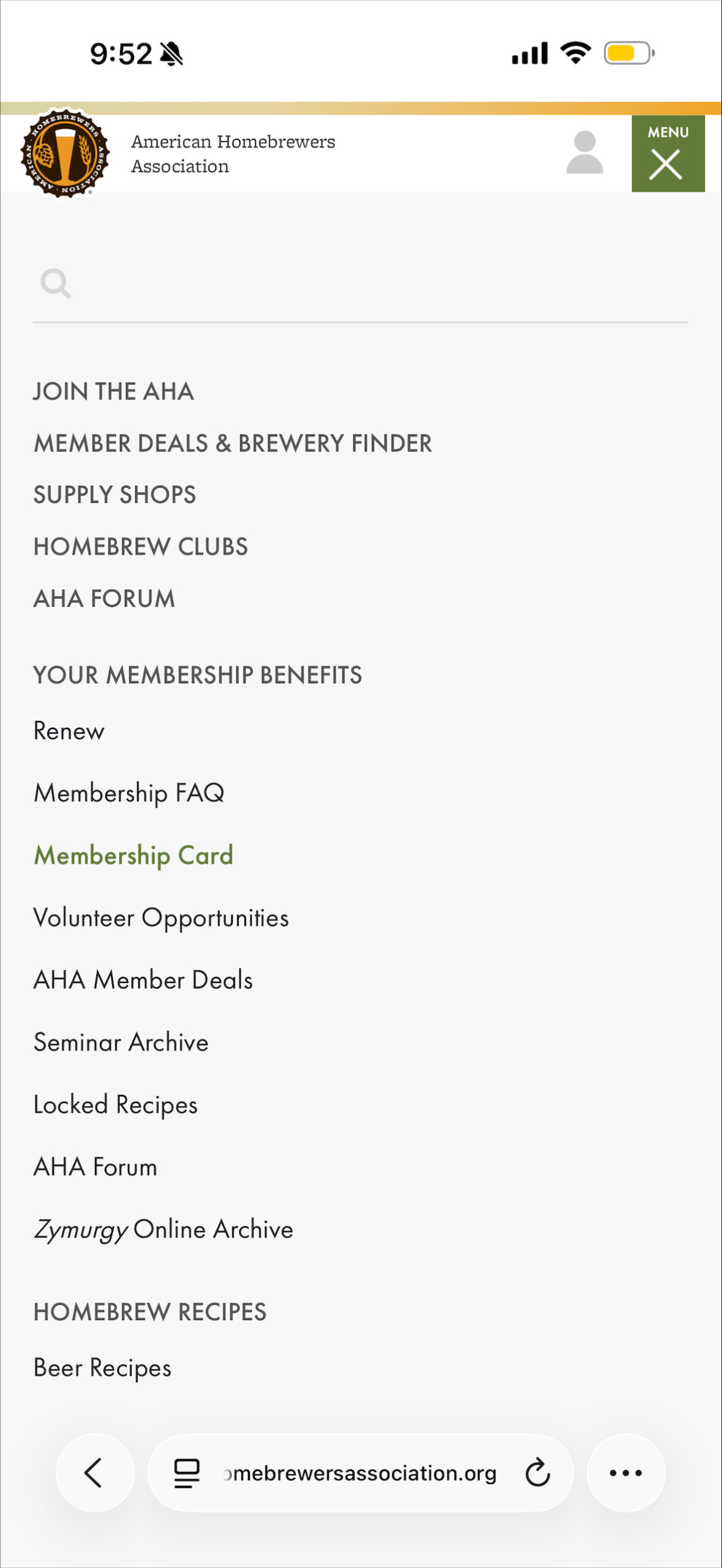722x1568 pixels.
Task: Open the browser page options icon
Action: point(187,1472)
